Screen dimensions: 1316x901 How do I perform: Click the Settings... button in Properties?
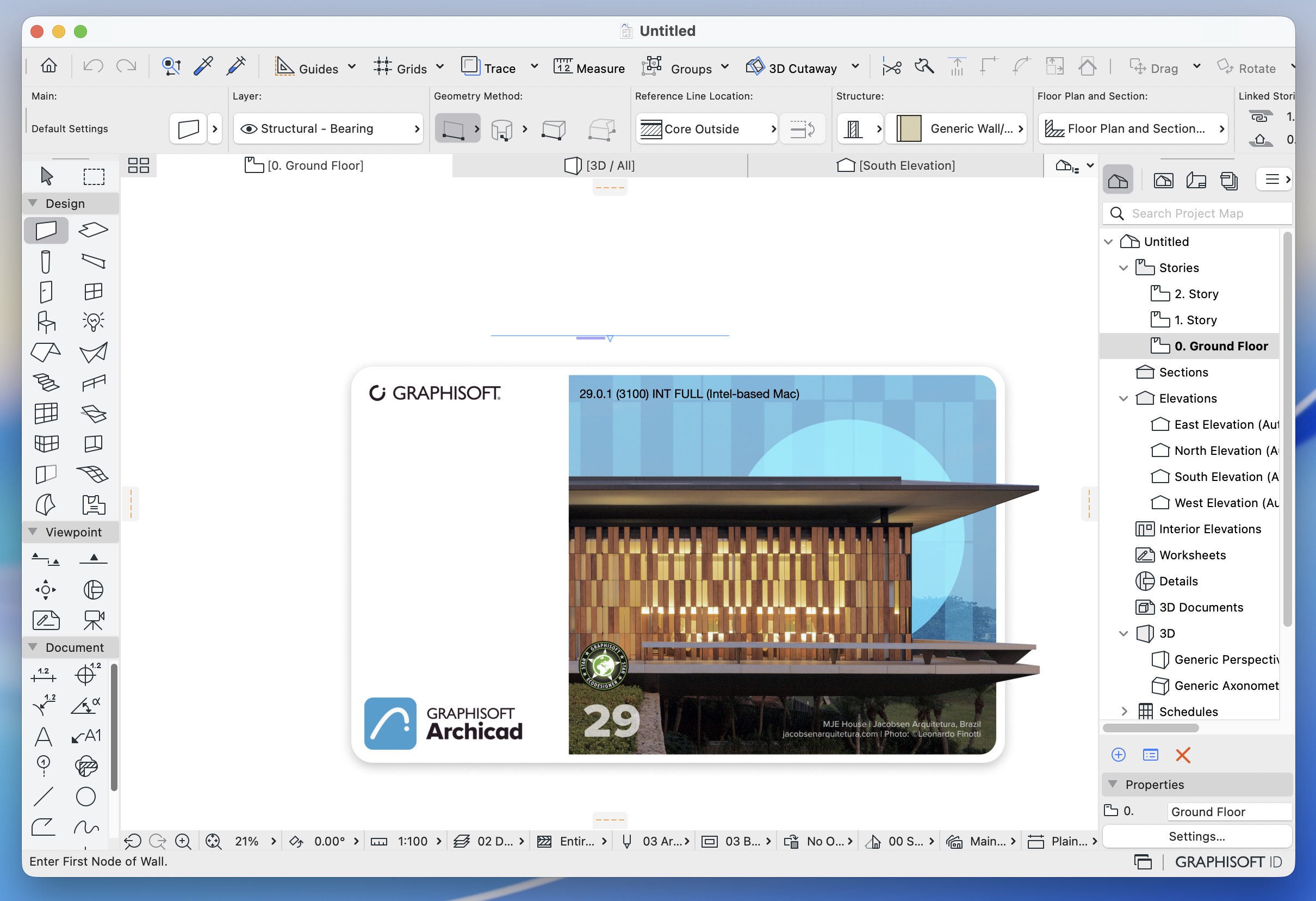click(1196, 836)
